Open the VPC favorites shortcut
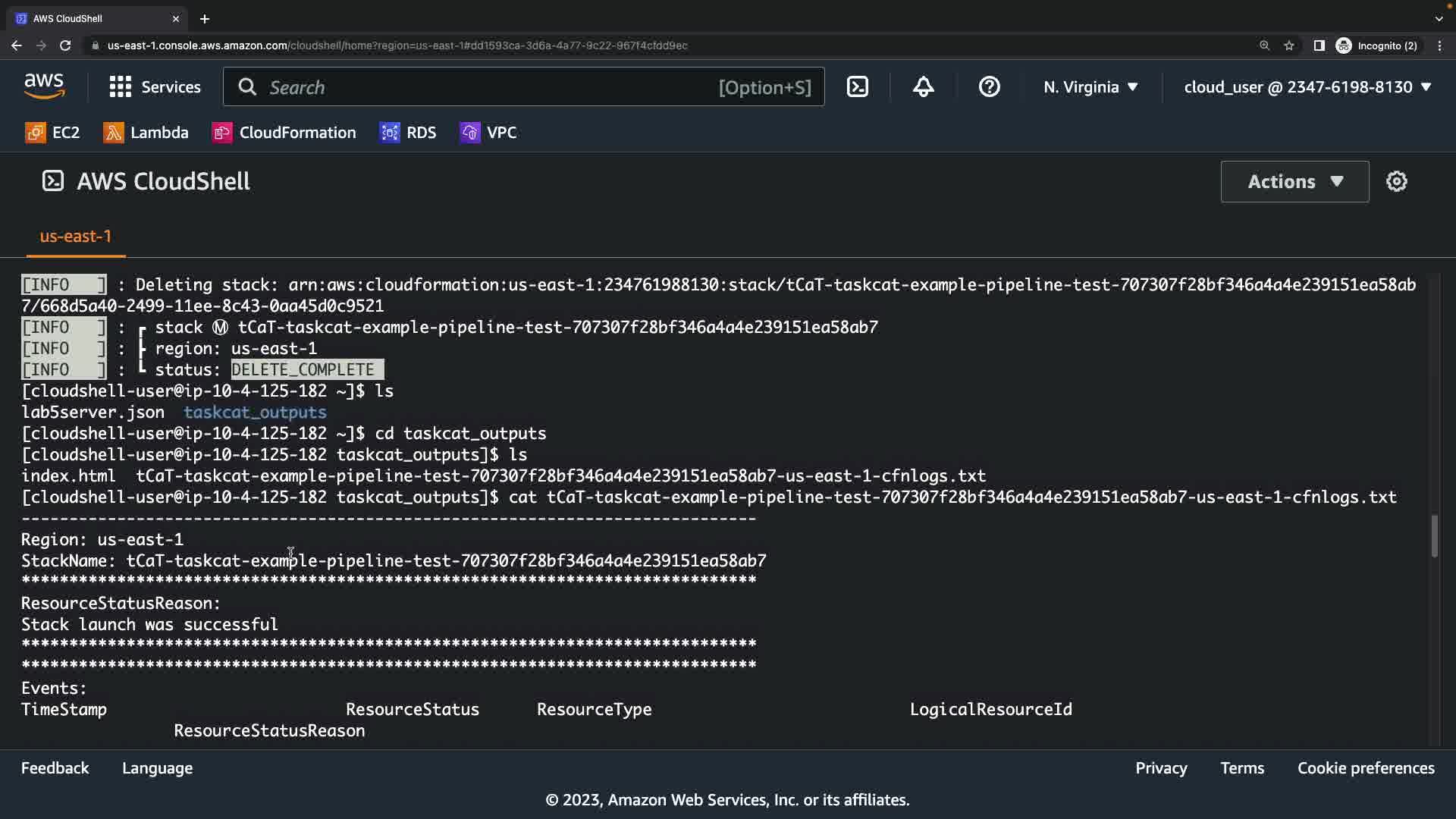This screenshot has height=819, width=1456. point(488,133)
